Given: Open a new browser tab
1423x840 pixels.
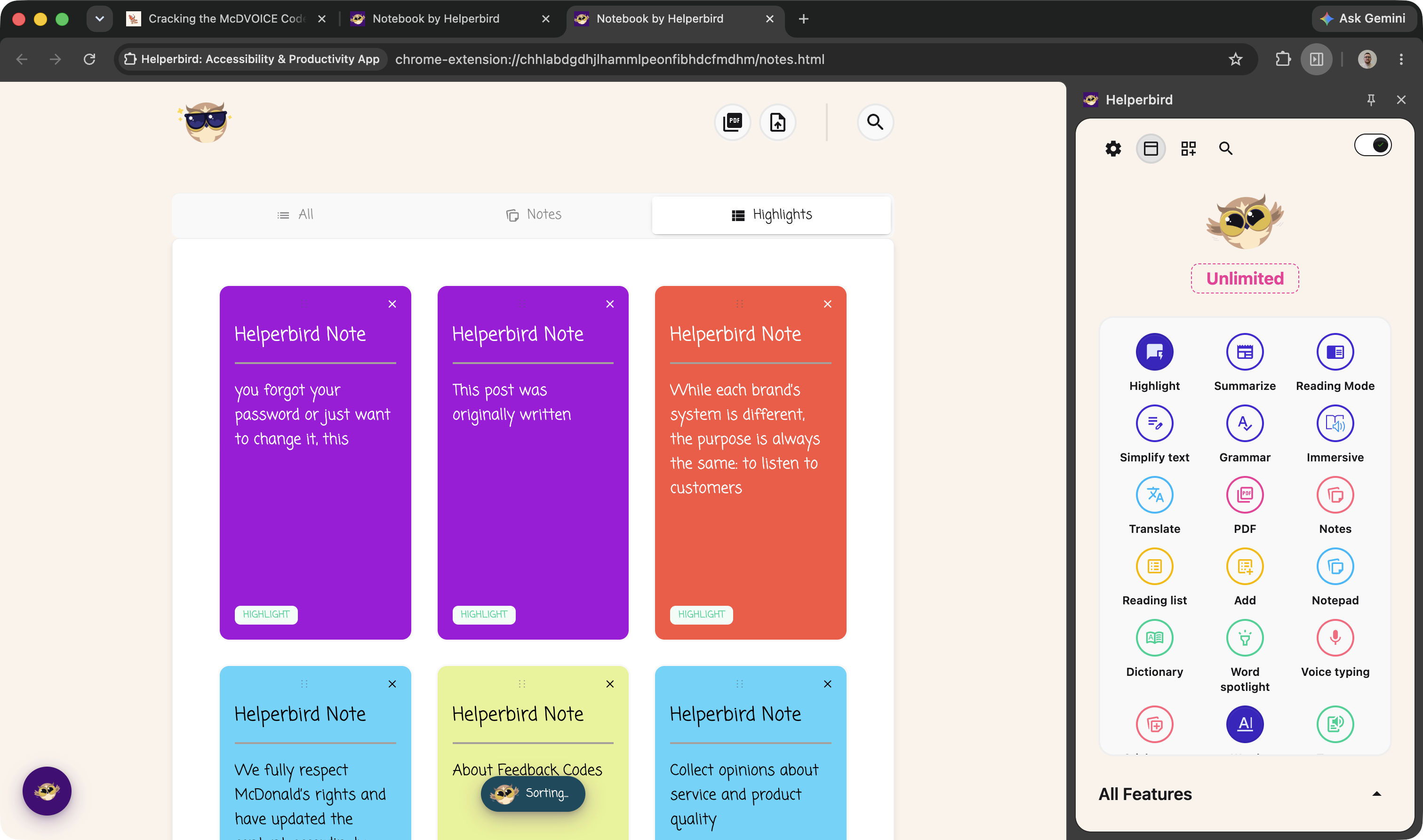Looking at the screenshot, I should [x=803, y=19].
